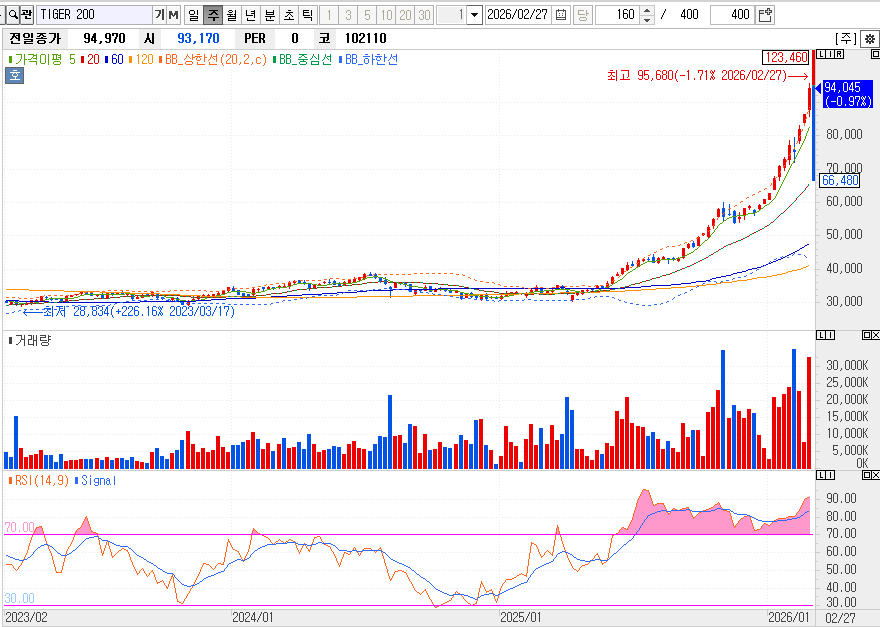Image resolution: width=880 pixels, height=627 pixels.
Task: Open the interval dropdown showing 1
Action: [x=473, y=13]
